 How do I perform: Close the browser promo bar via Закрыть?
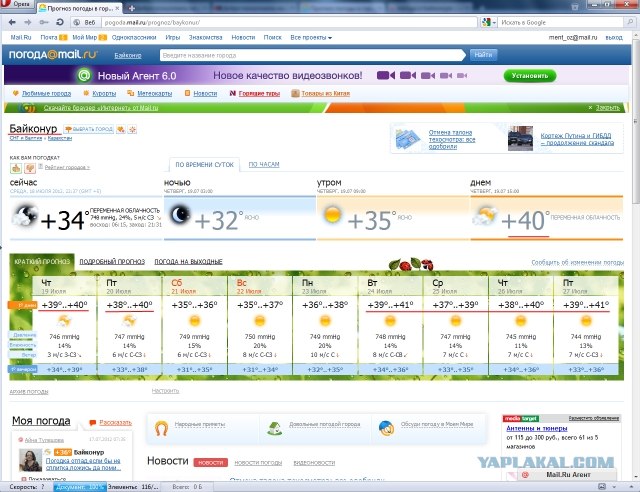607,108
